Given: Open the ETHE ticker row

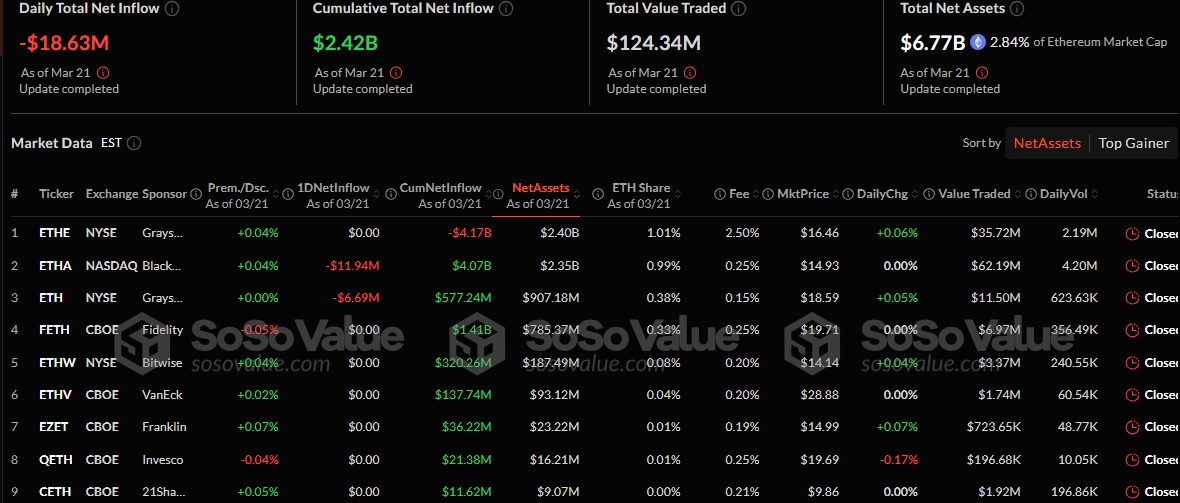Looking at the screenshot, I should pyautogui.click(x=54, y=233).
